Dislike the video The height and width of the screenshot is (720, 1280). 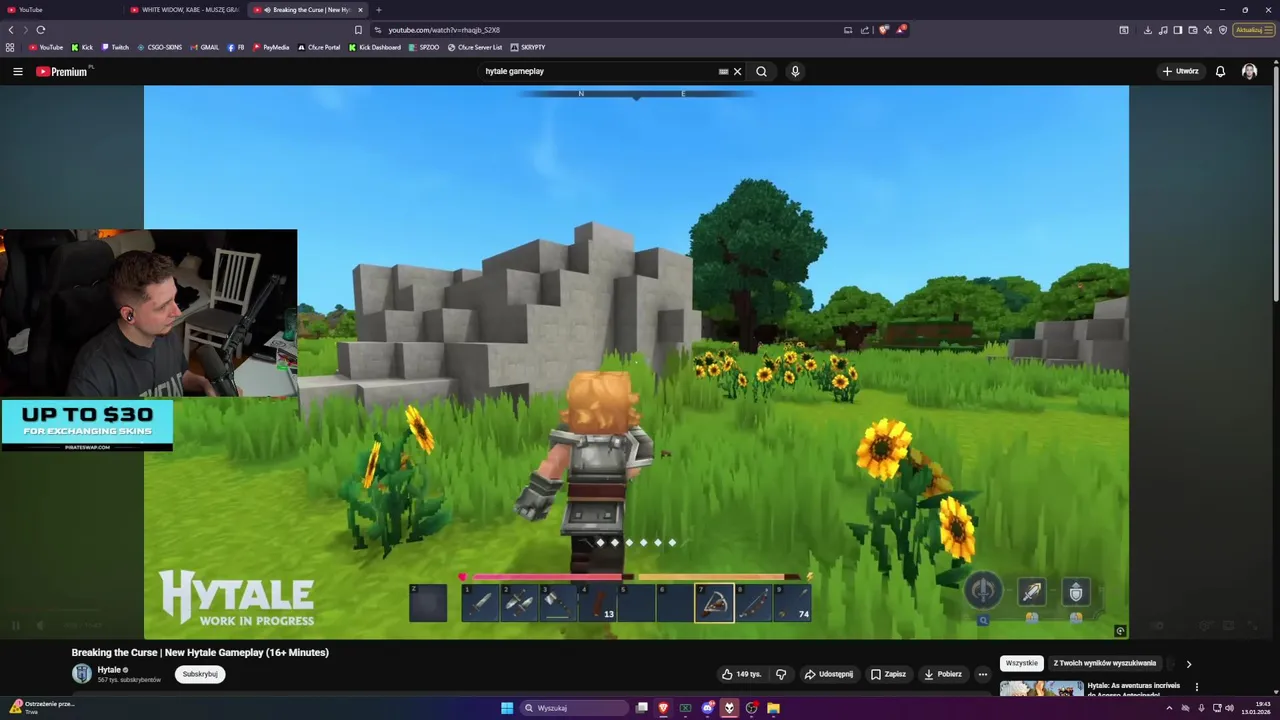point(781,674)
